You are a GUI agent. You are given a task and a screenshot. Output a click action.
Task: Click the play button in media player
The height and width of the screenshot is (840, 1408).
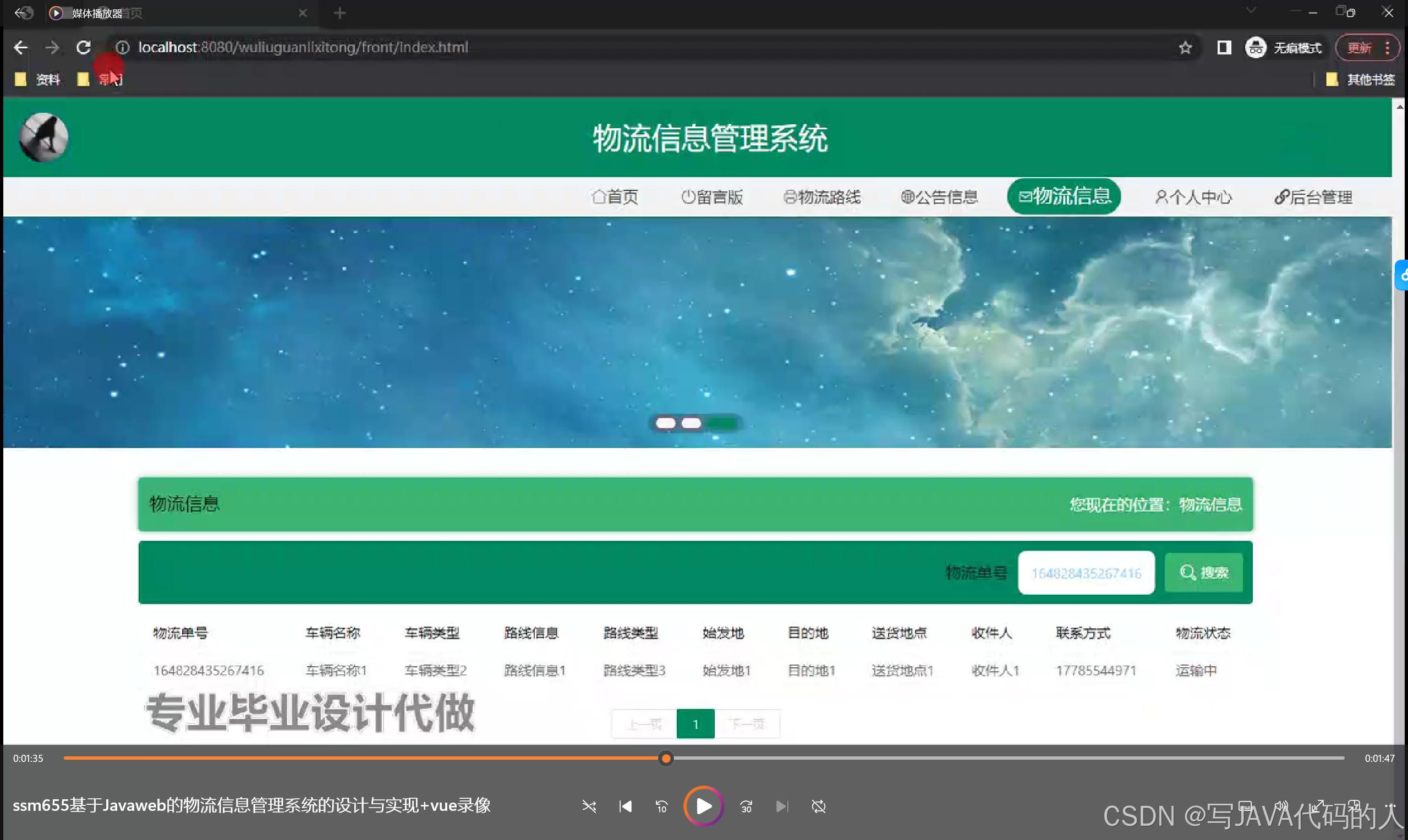[703, 806]
